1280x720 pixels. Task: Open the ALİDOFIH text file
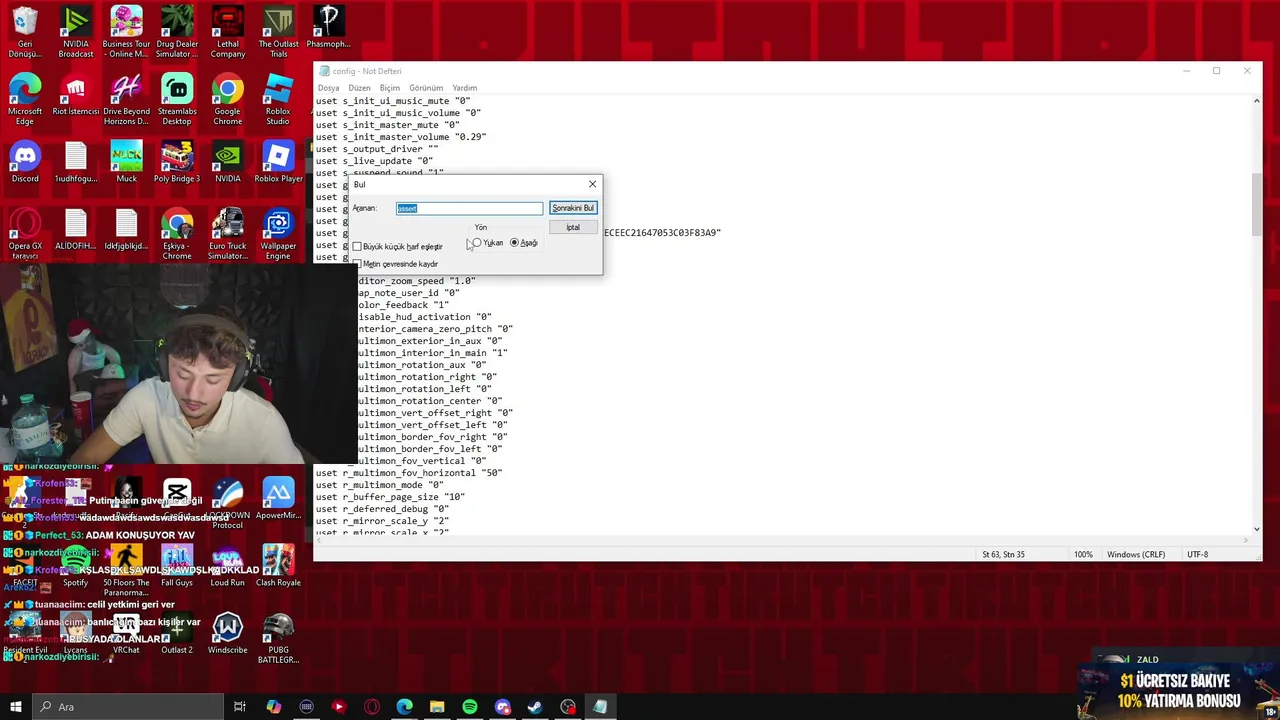point(76,229)
